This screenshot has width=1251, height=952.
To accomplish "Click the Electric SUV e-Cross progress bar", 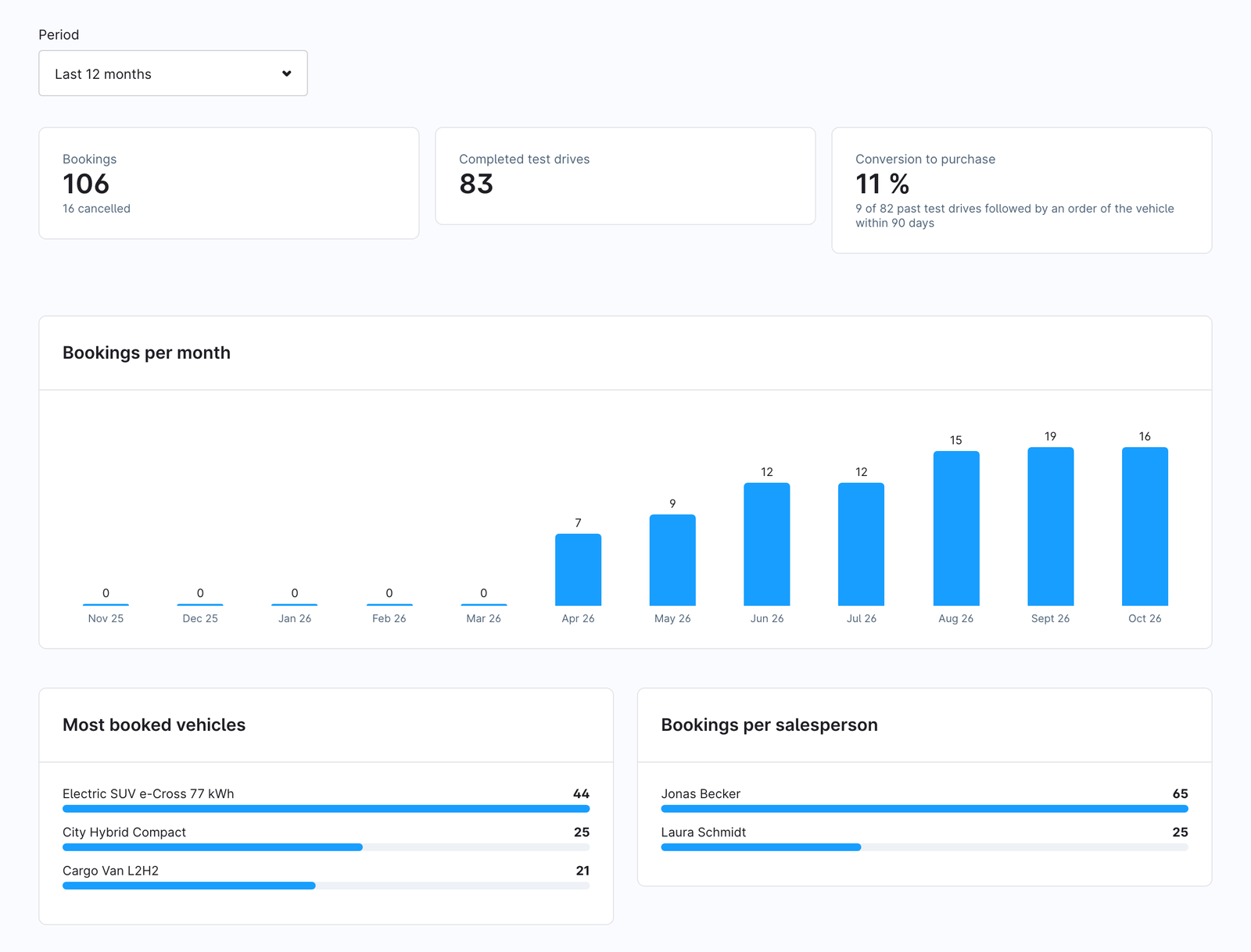I will point(326,809).
